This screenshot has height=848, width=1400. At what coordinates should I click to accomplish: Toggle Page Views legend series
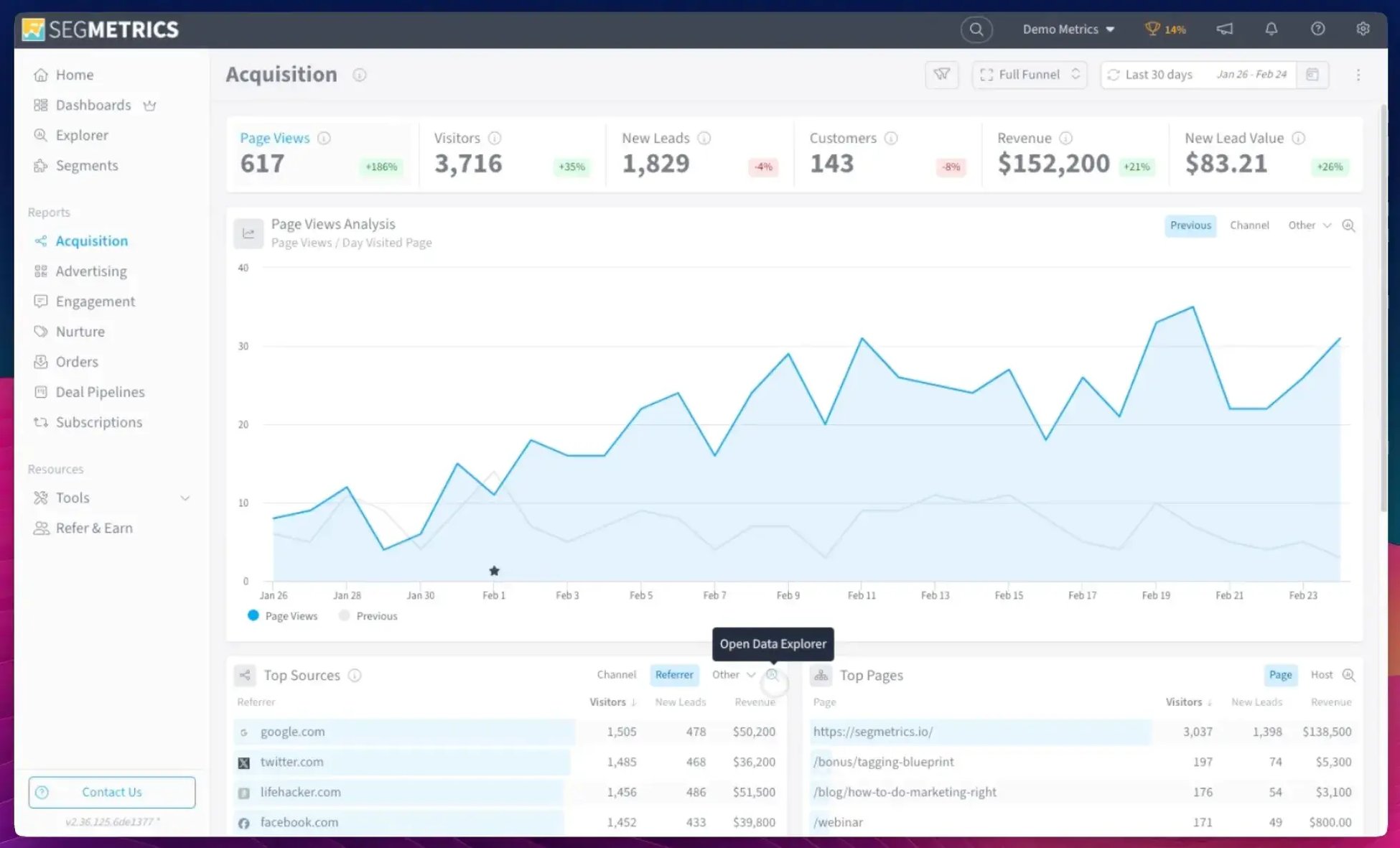pos(282,616)
